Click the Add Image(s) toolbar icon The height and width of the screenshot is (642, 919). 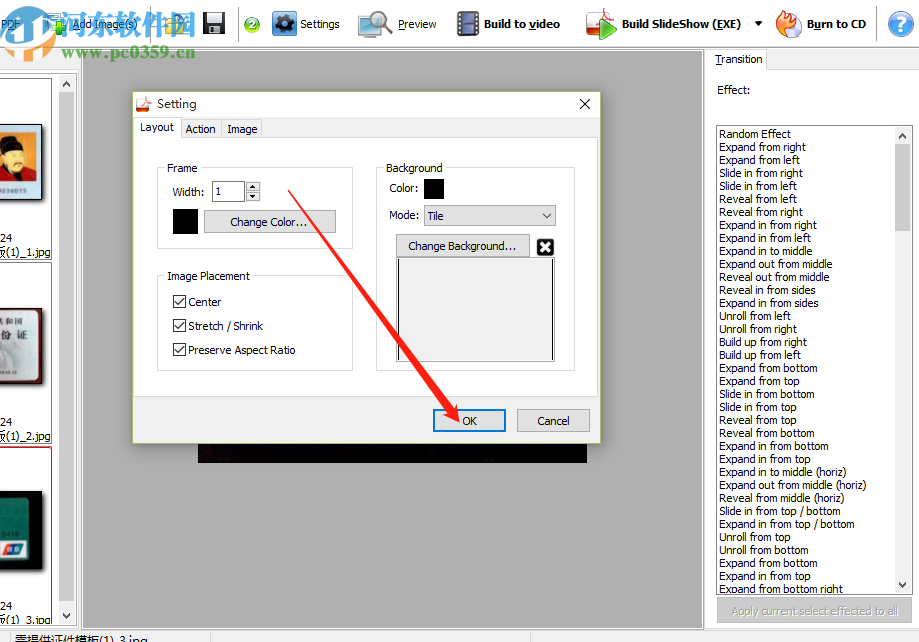pos(56,23)
